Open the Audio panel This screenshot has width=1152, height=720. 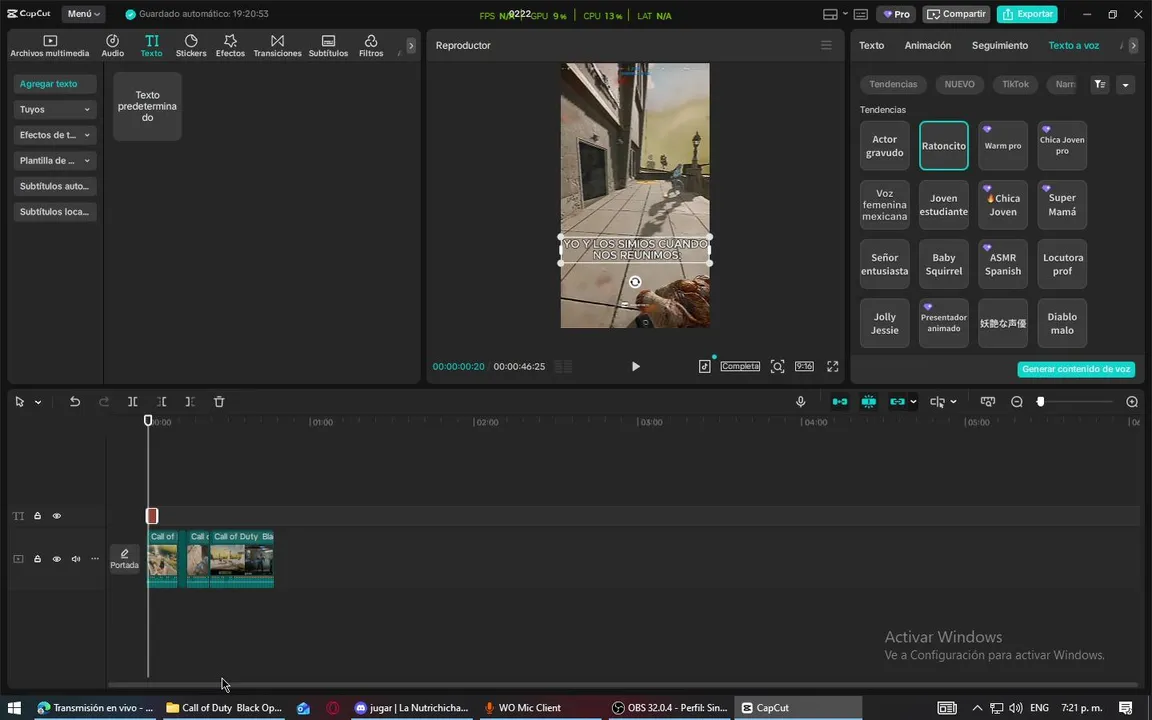[112, 45]
